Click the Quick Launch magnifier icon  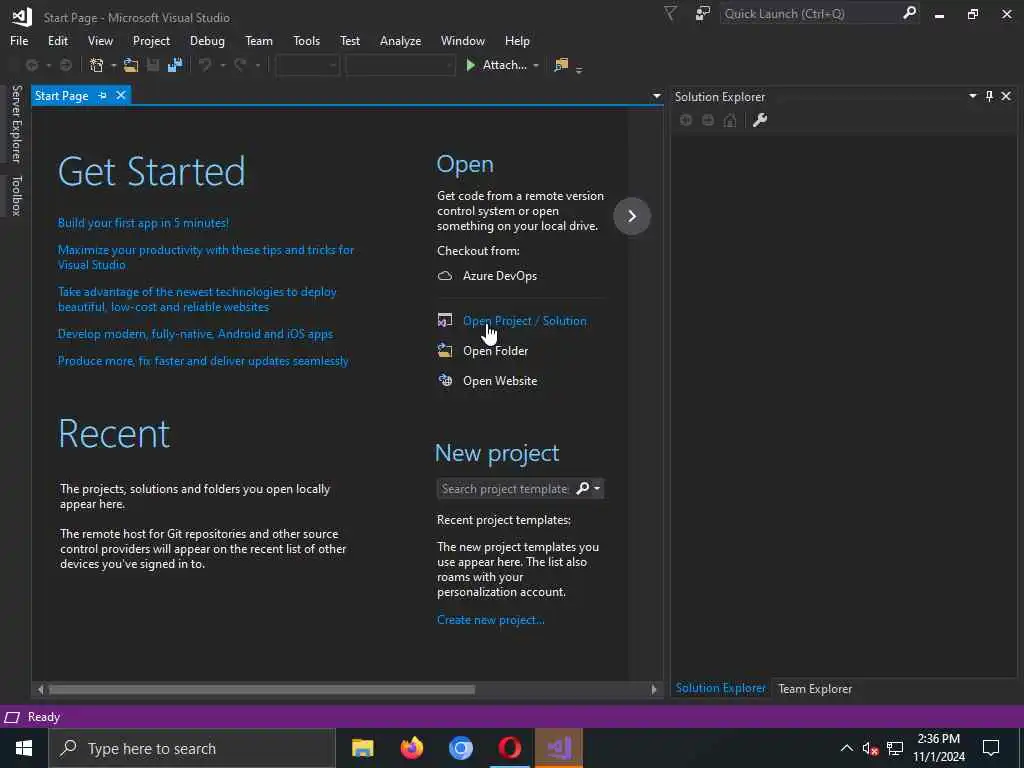tap(909, 13)
